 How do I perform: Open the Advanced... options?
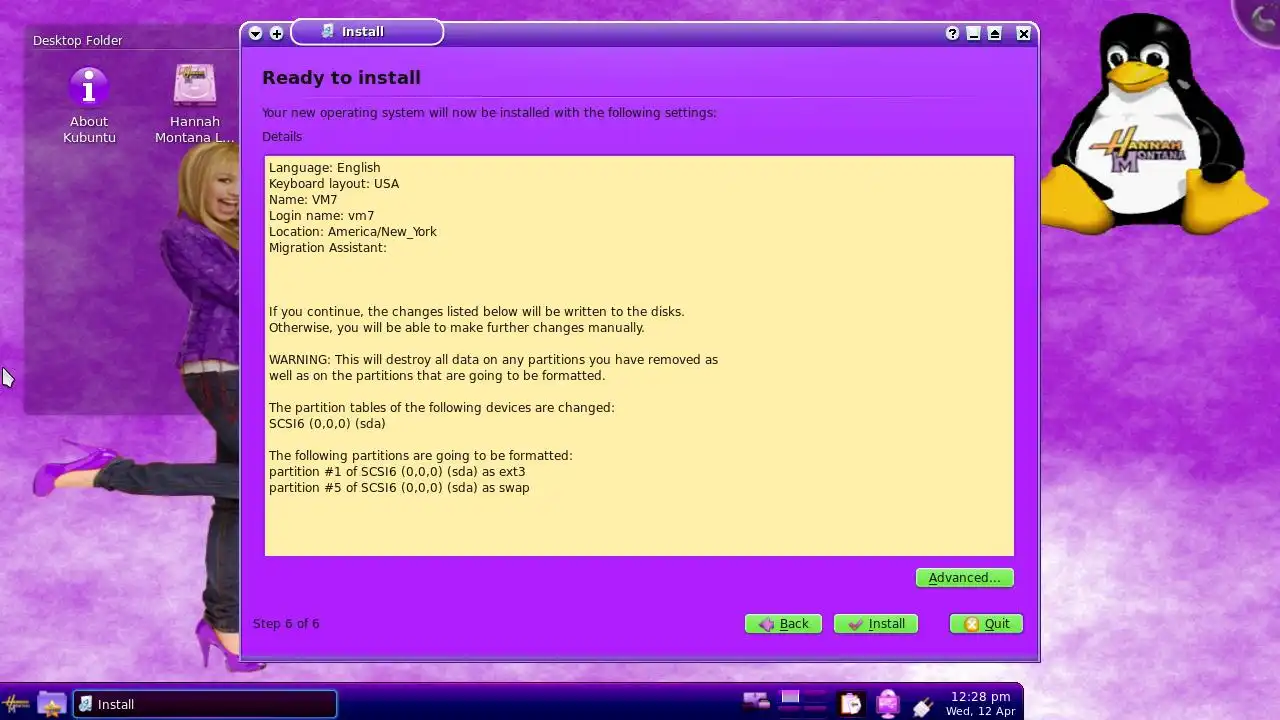tap(965, 577)
